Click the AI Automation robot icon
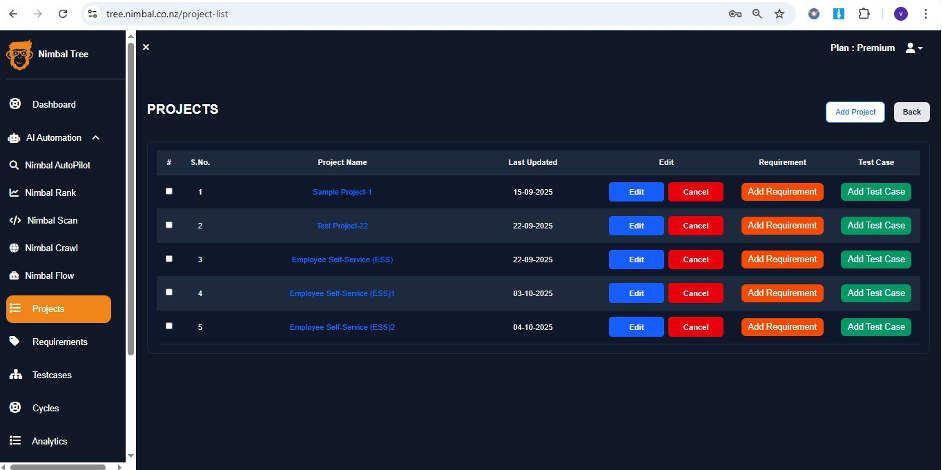This screenshot has width=942, height=470. click(14, 138)
